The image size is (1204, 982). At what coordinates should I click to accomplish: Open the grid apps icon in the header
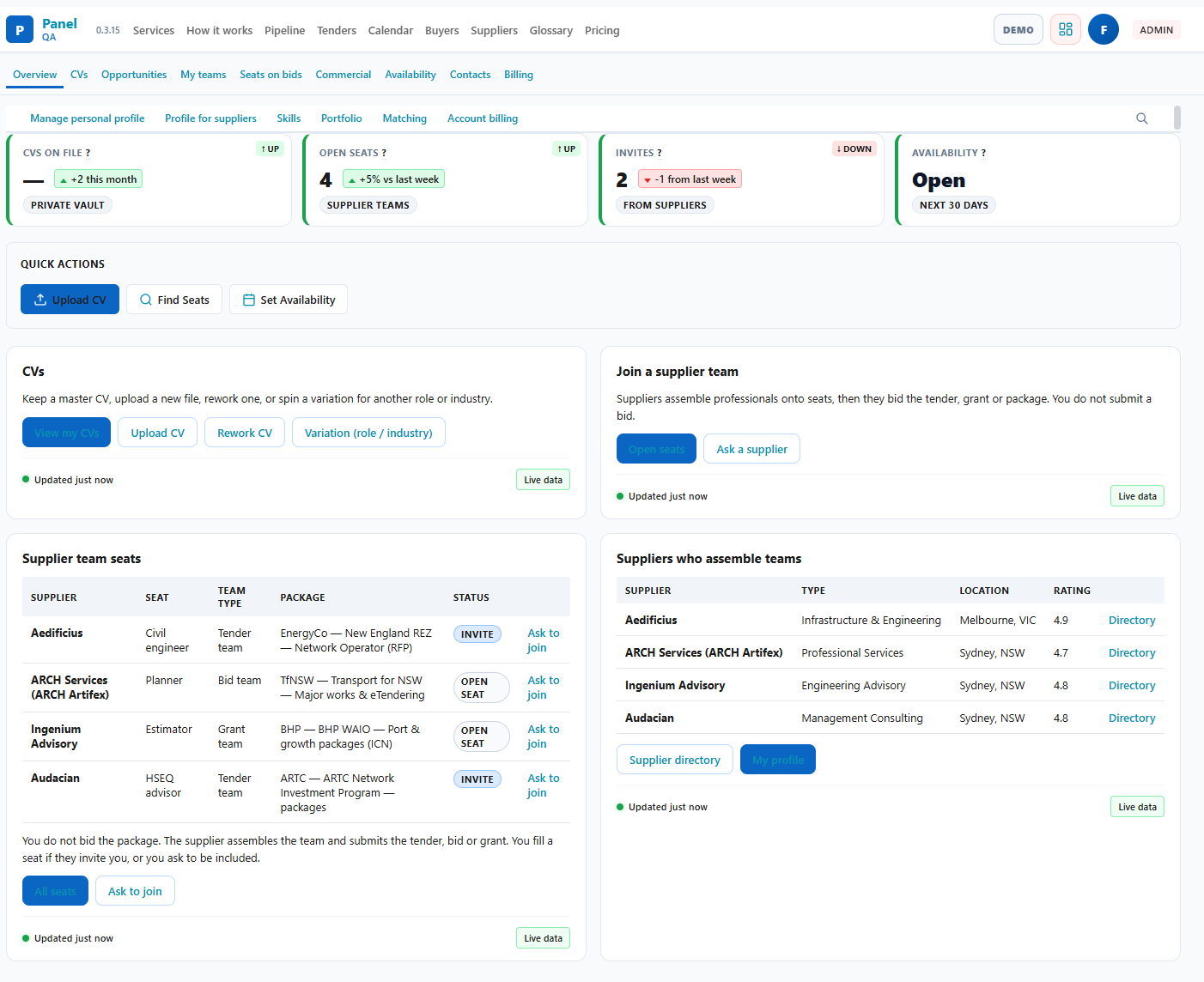1066,29
